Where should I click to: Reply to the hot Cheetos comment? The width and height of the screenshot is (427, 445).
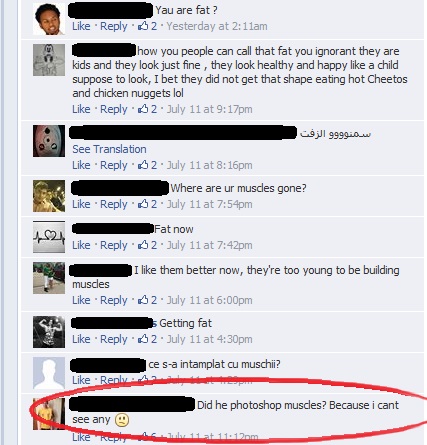pos(114,109)
